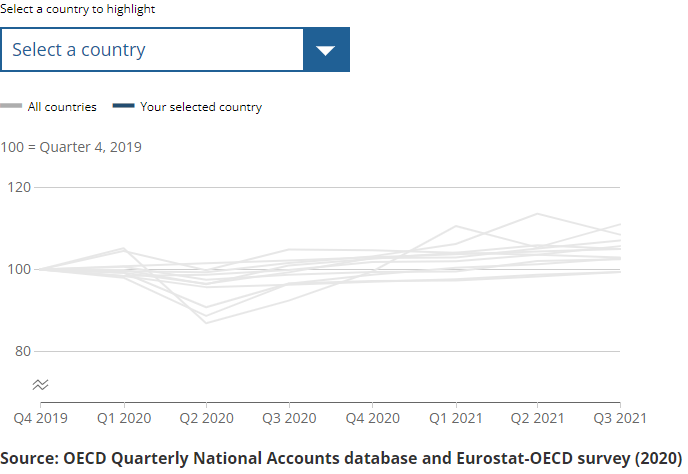
Task: Click the 'Your selected country' legend label
Action: pyautogui.click(x=201, y=107)
